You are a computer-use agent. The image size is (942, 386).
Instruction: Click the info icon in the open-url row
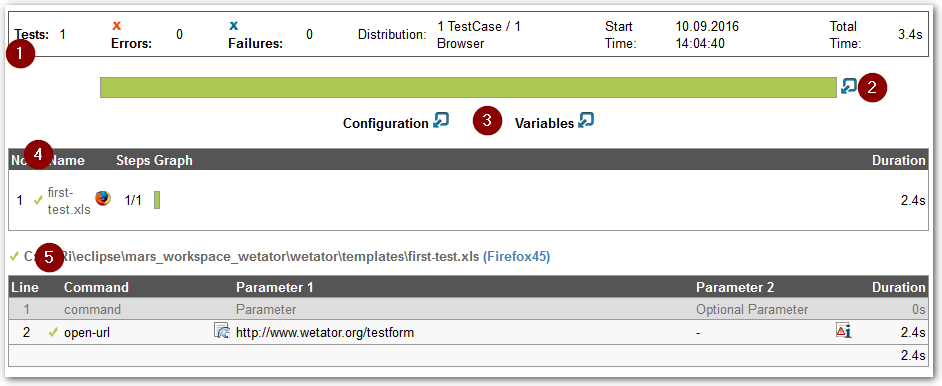click(843, 330)
